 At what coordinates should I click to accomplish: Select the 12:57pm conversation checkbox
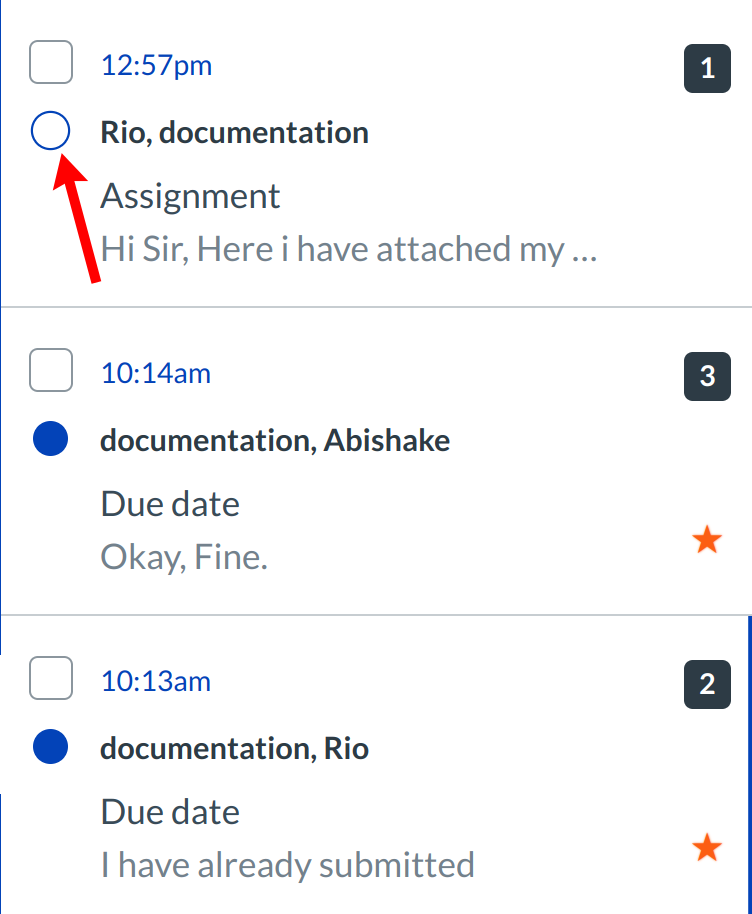51,63
